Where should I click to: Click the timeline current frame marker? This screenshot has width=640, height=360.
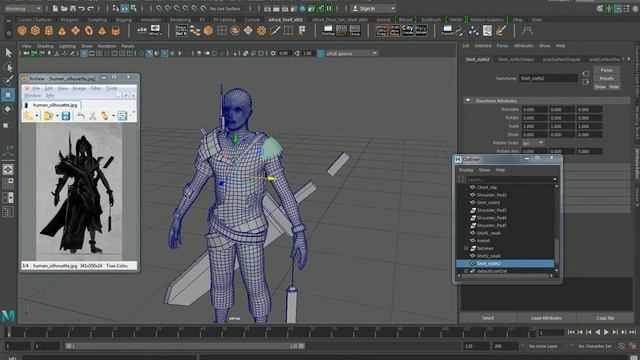coord(9,332)
